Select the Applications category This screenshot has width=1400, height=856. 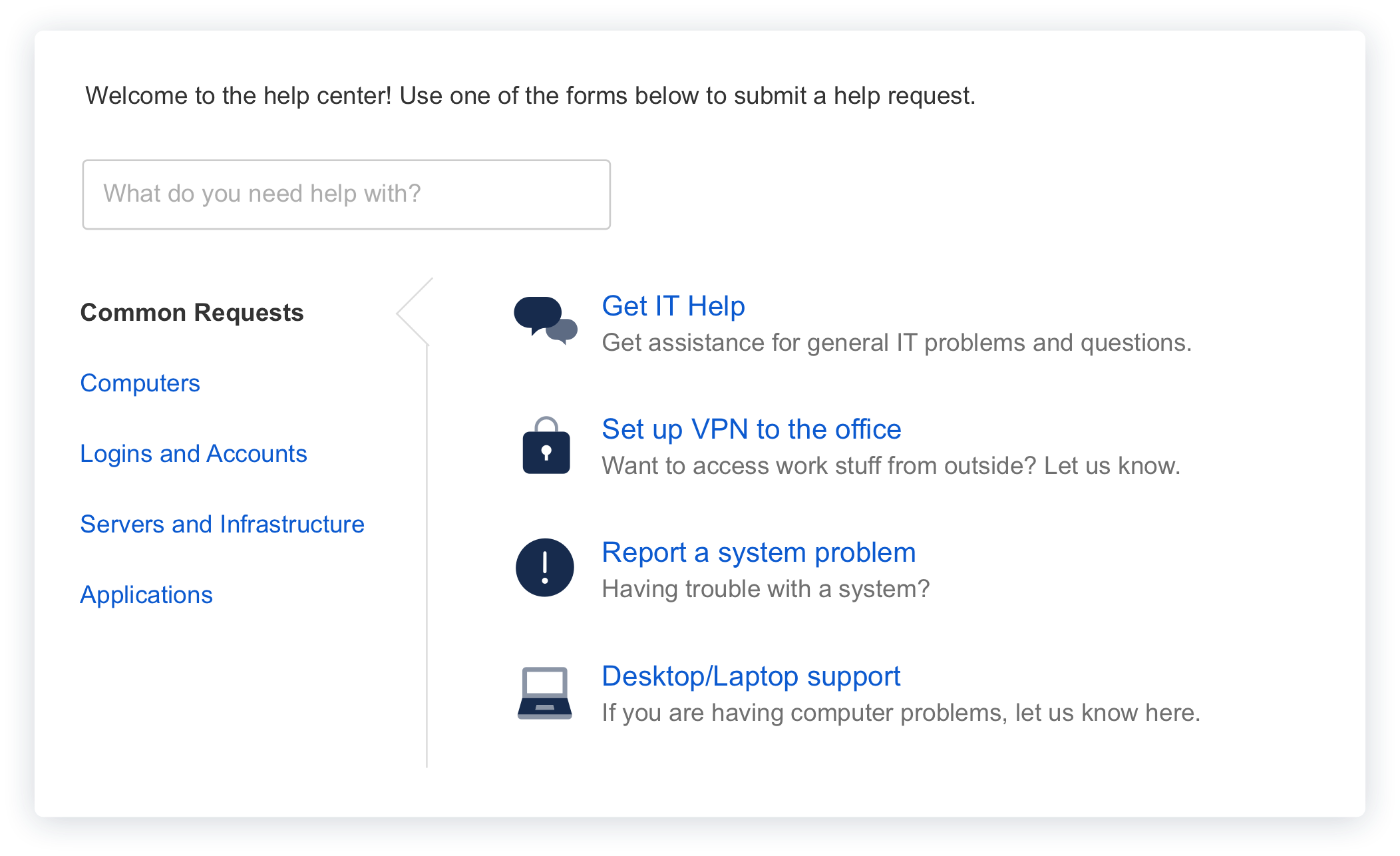[146, 594]
